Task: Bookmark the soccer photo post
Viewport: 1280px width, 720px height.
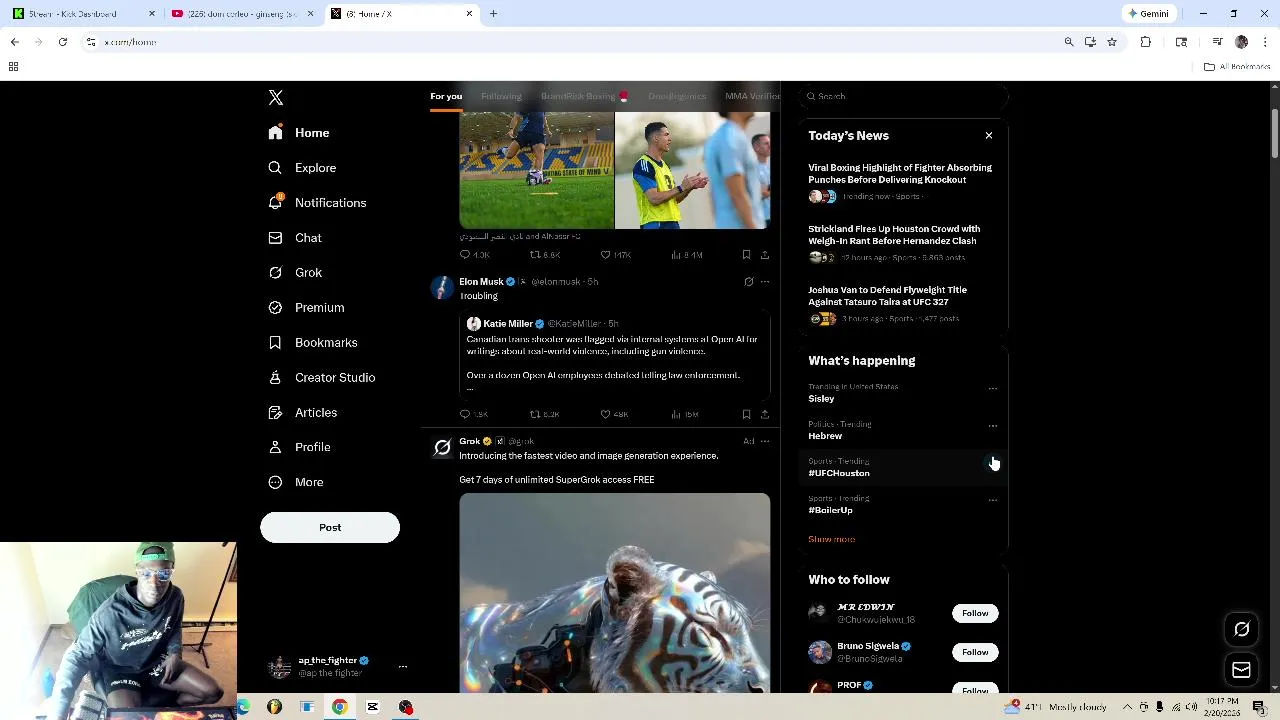Action: tap(746, 255)
